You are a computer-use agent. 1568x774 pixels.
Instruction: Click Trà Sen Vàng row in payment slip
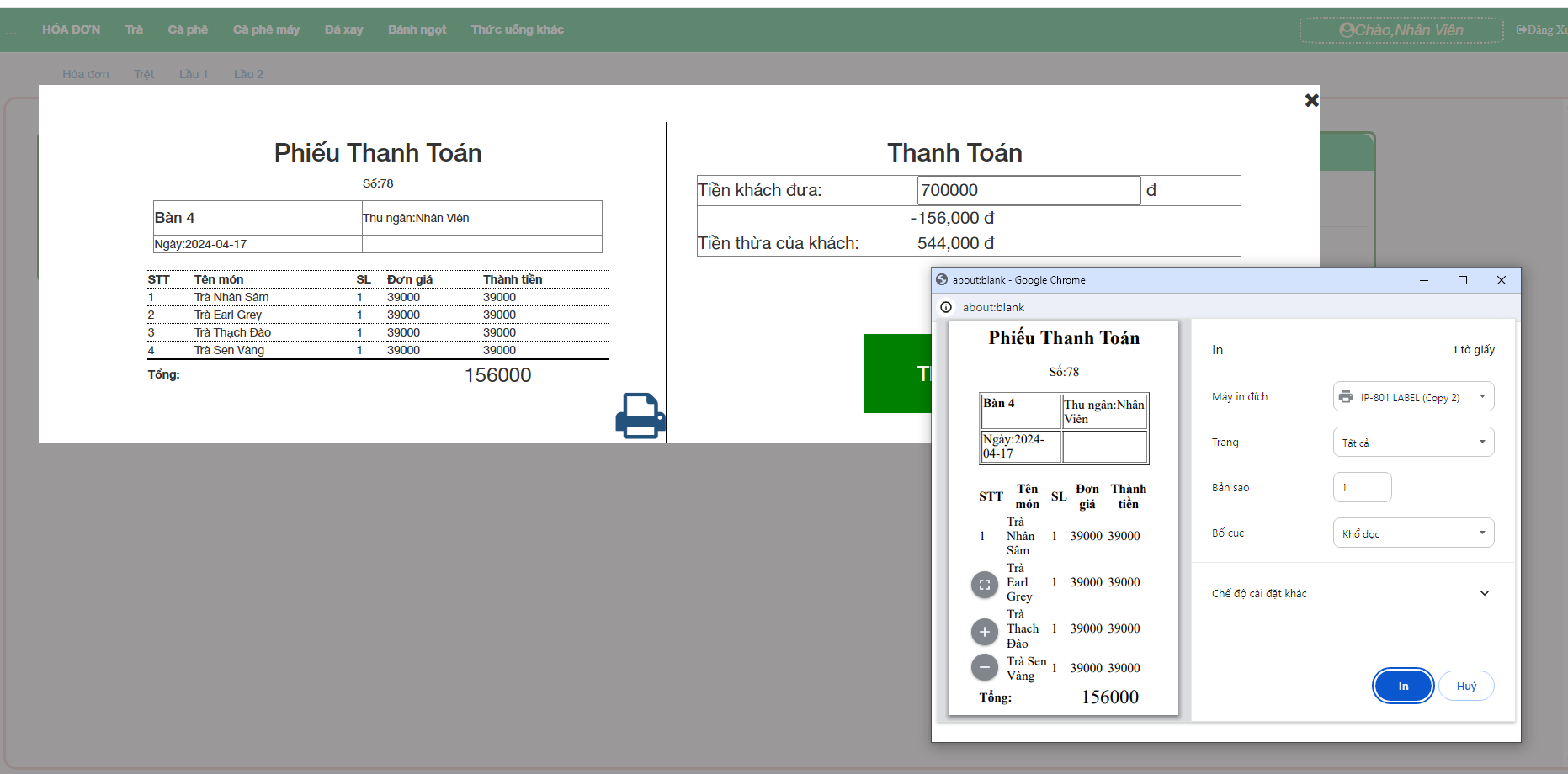coord(378,350)
